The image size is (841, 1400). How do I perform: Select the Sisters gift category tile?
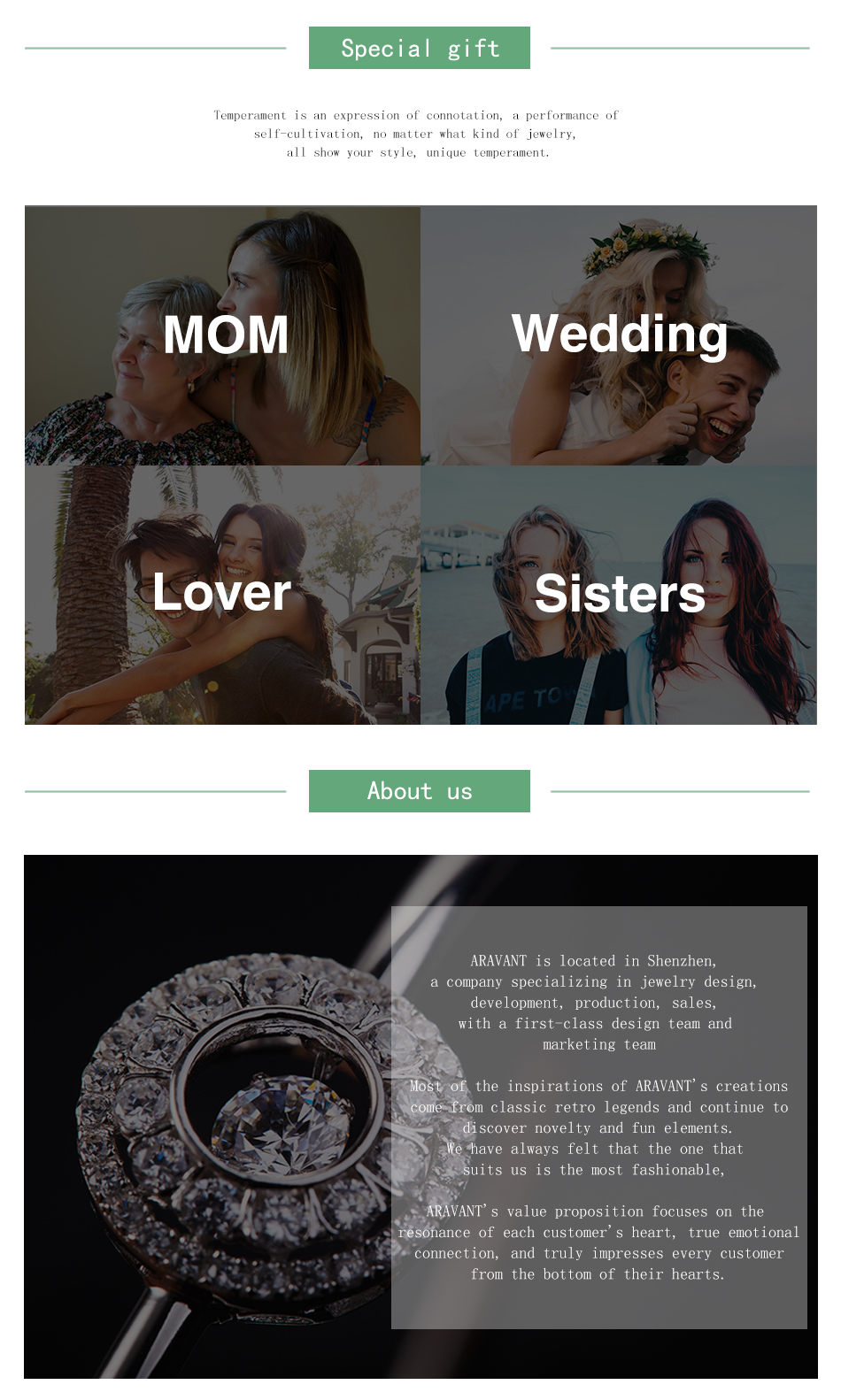pos(619,595)
